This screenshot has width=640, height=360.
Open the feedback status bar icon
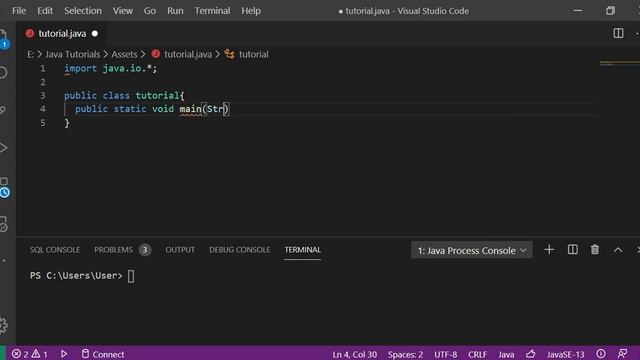[622, 354]
